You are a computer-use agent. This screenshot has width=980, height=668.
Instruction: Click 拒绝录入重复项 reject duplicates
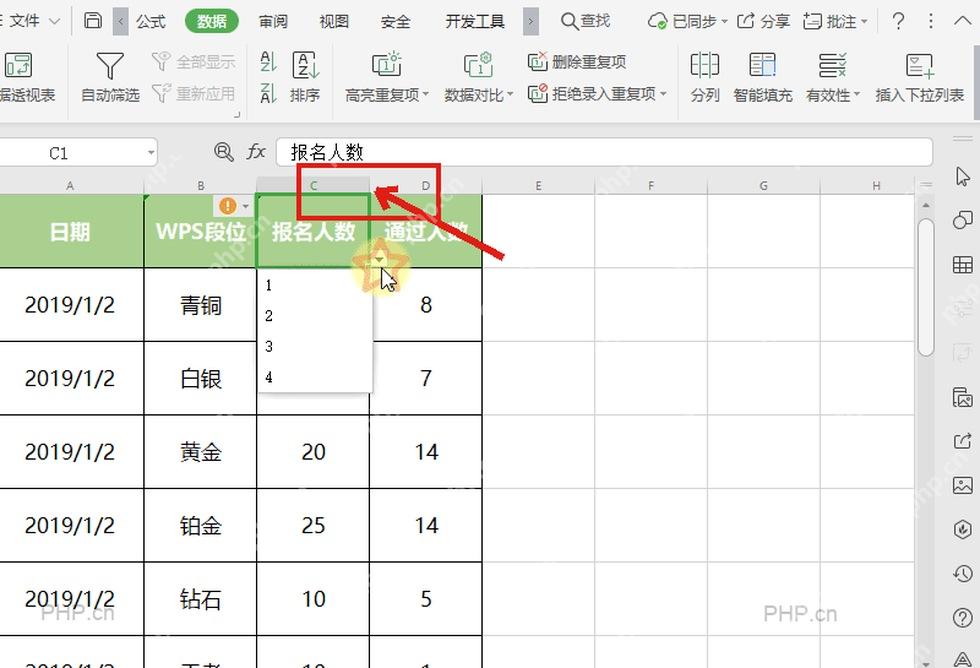click(x=591, y=94)
